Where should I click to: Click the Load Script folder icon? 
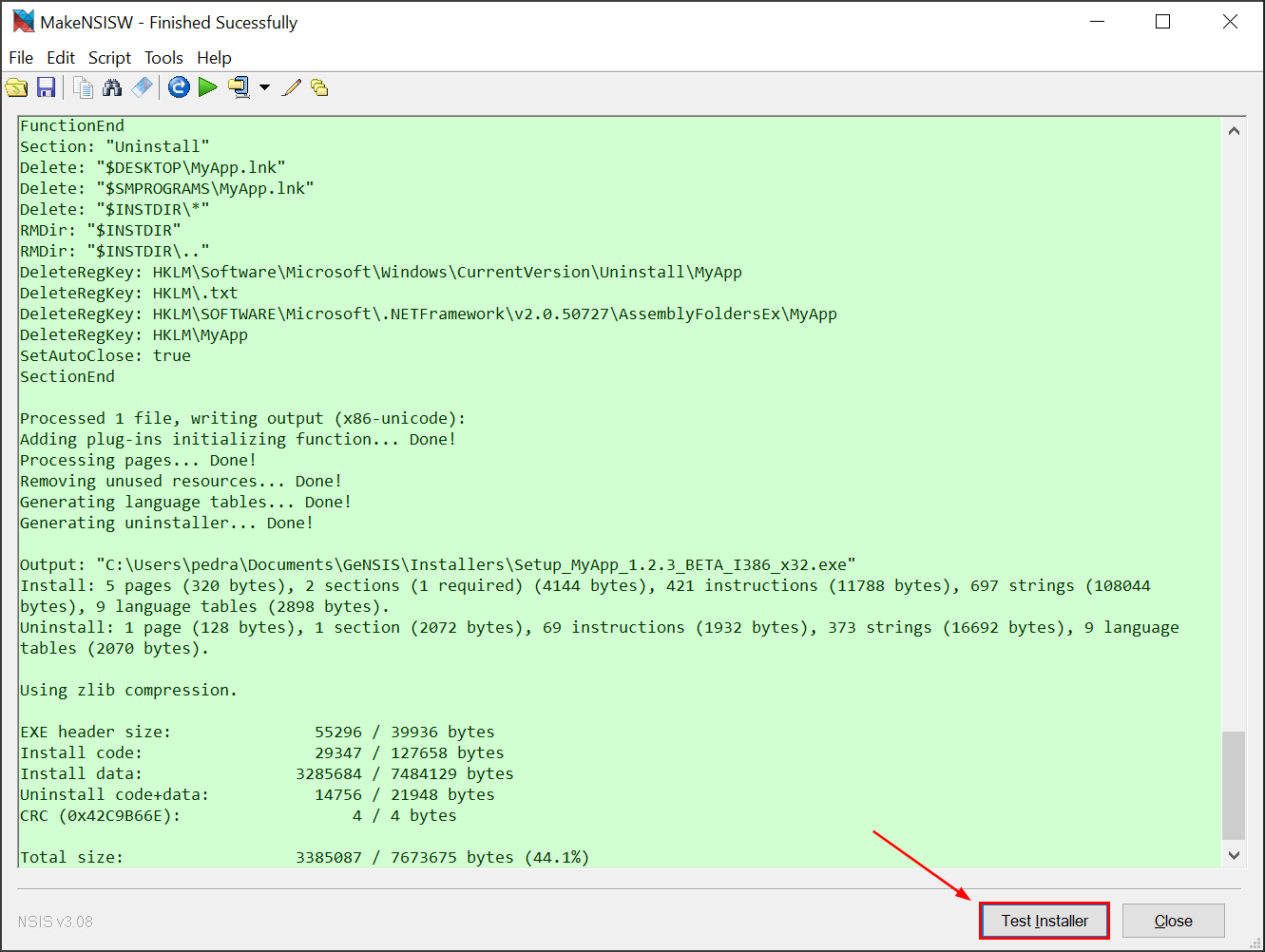coord(17,87)
